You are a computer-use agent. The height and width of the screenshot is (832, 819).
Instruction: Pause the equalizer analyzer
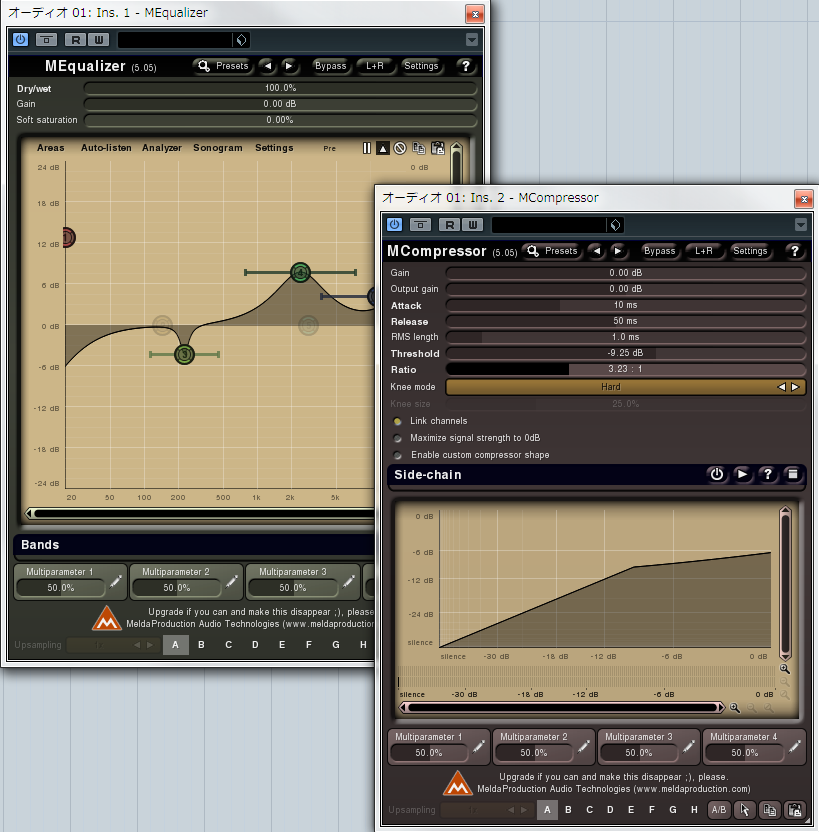click(367, 148)
